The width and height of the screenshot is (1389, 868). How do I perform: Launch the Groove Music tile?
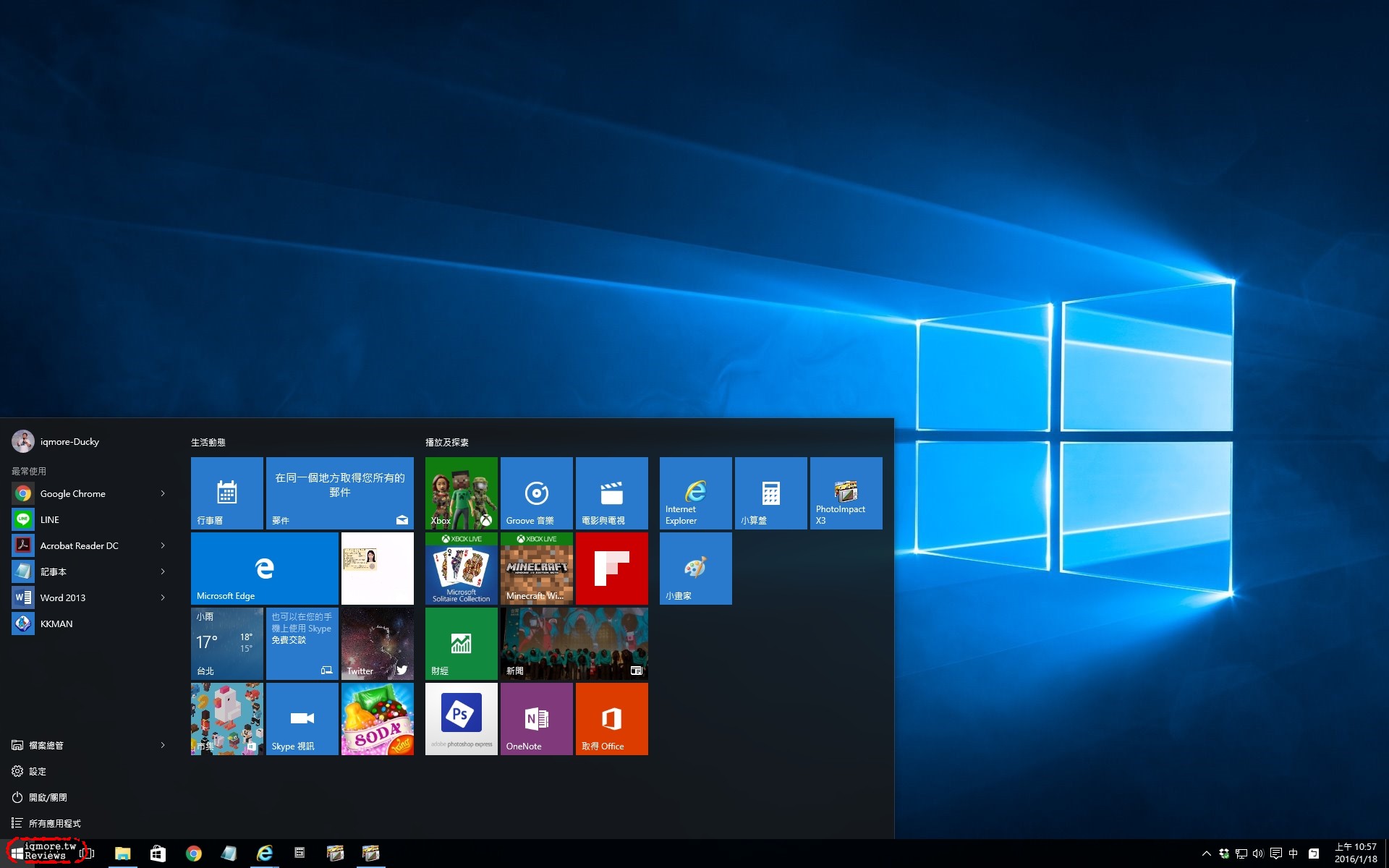536,493
